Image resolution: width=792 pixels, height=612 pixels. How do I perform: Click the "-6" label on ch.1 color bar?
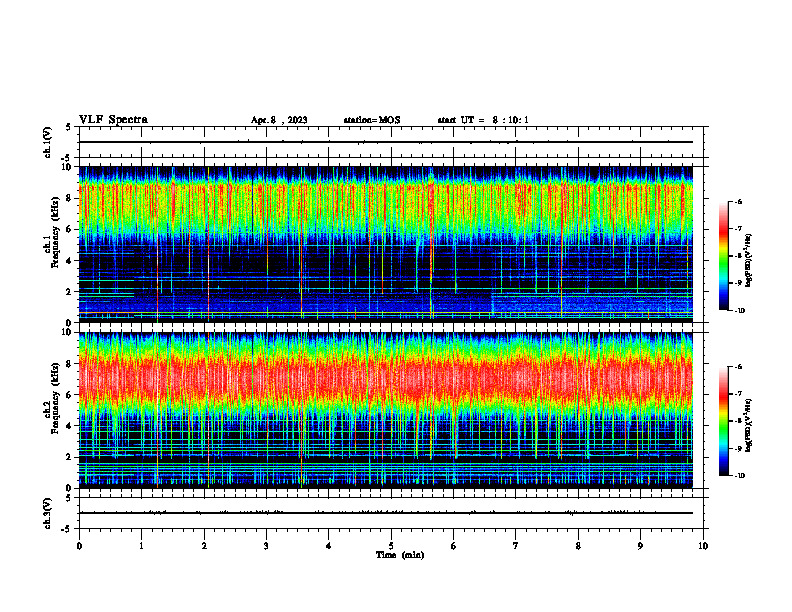point(738,201)
